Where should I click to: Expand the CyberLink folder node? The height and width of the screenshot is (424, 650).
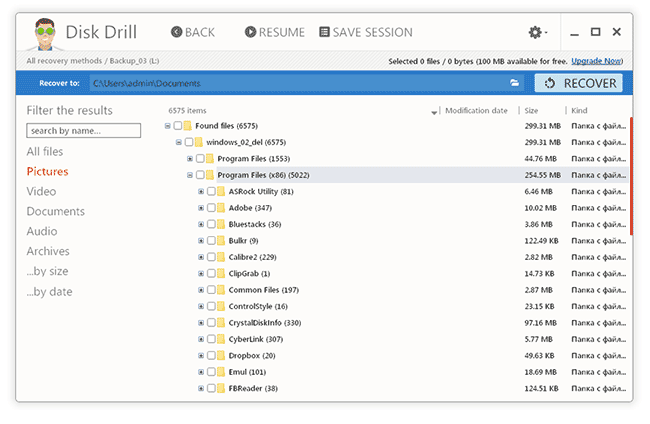tap(201, 339)
